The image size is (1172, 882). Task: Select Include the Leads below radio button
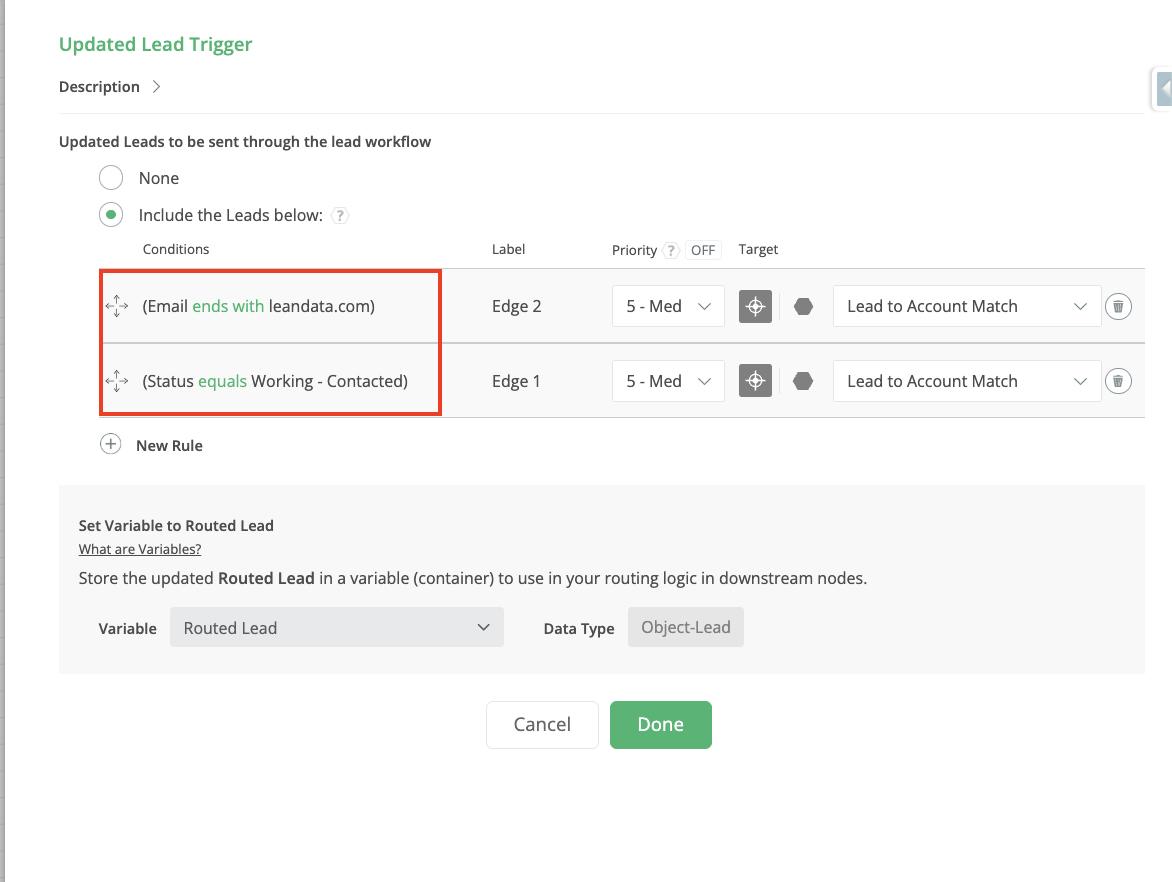point(111,215)
